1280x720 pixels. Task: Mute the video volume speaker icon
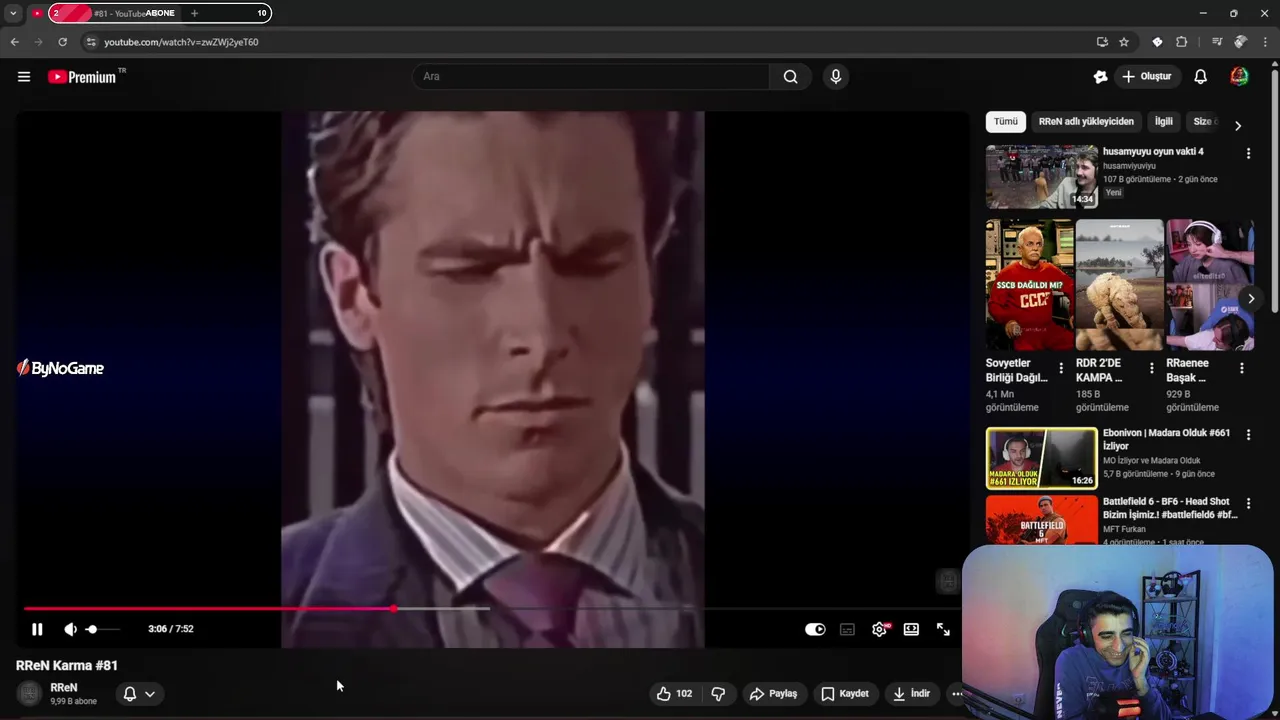(70, 629)
